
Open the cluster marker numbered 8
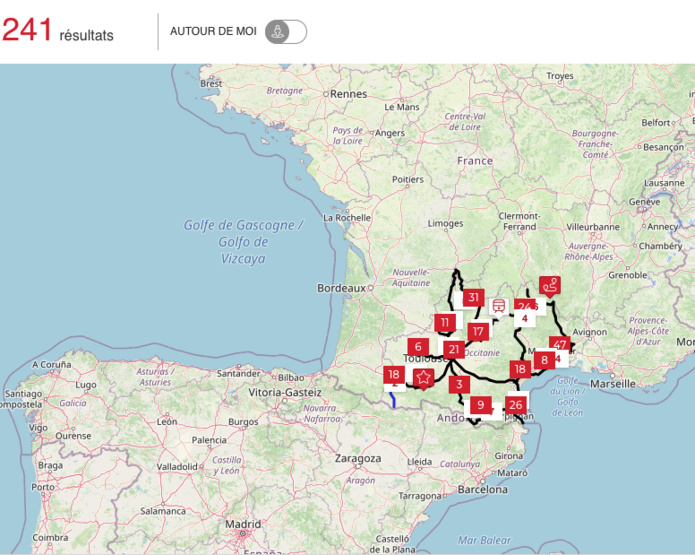point(544,360)
